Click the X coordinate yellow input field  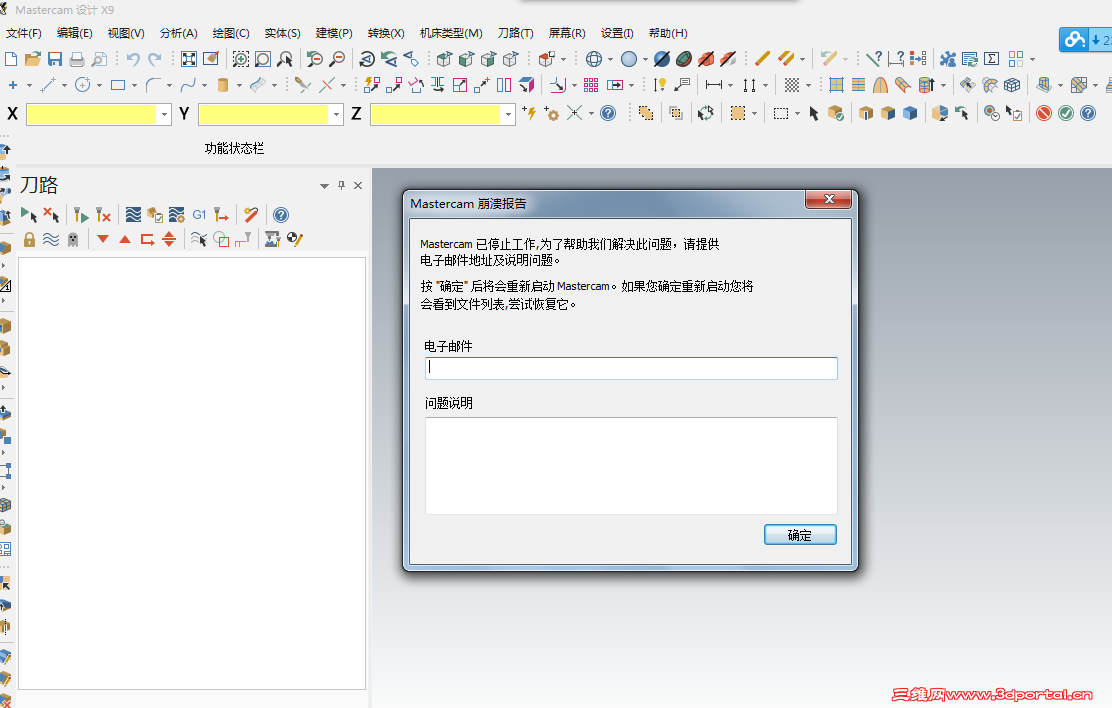click(x=91, y=114)
